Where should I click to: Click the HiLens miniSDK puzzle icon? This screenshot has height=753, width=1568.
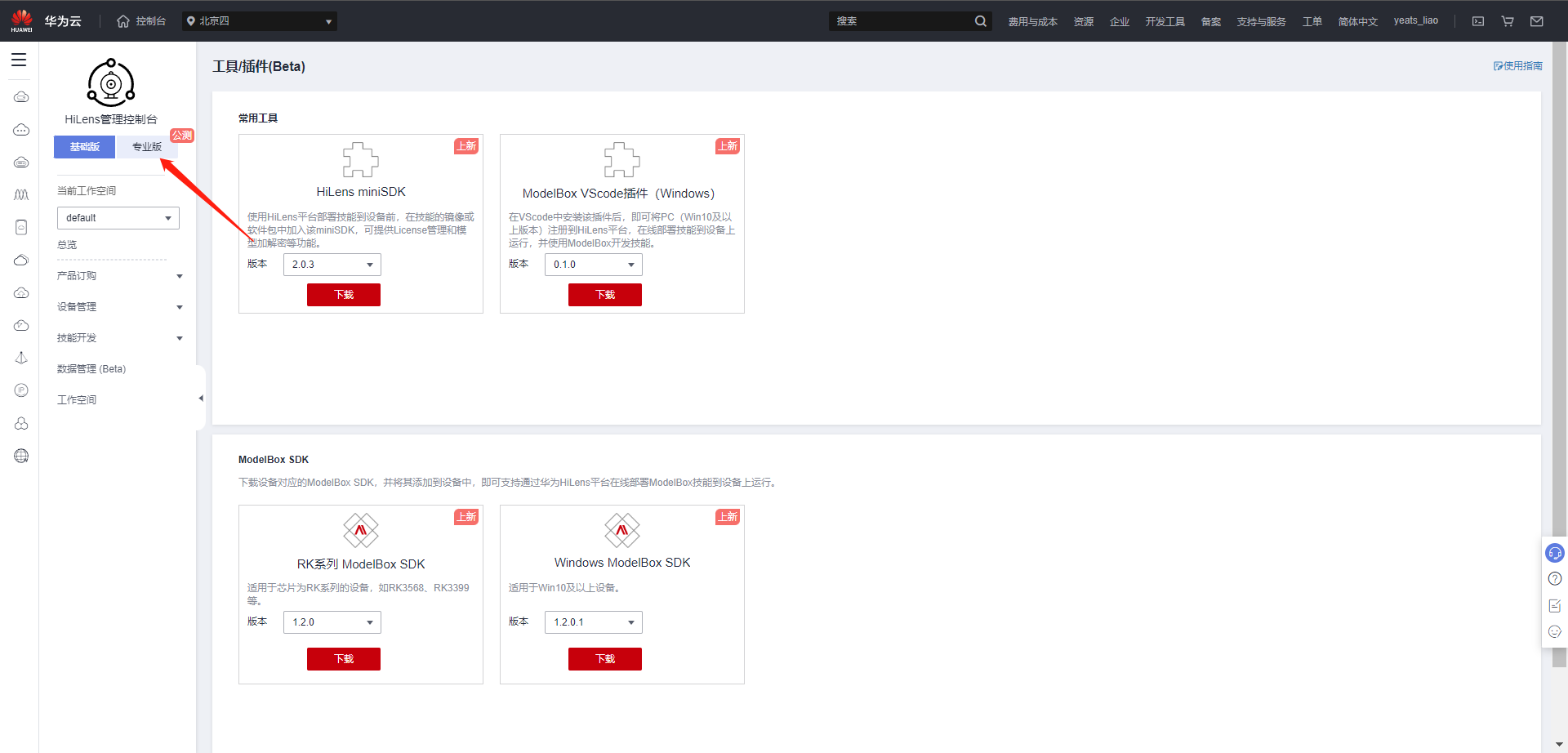click(361, 160)
